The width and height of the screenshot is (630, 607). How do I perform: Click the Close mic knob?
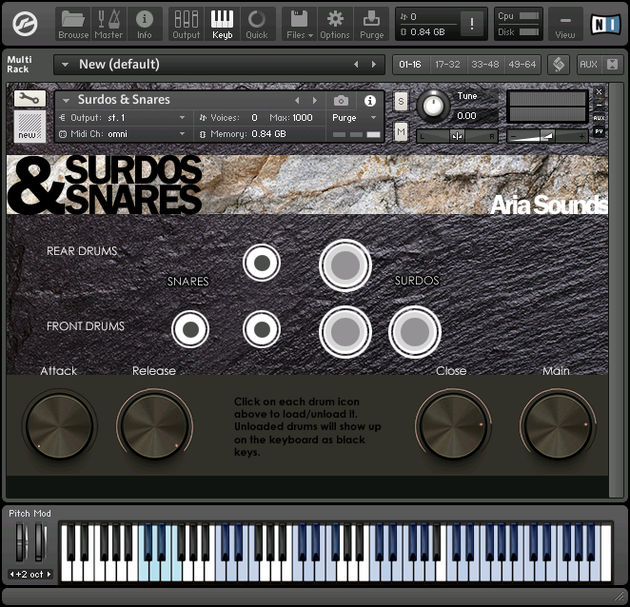point(453,426)
